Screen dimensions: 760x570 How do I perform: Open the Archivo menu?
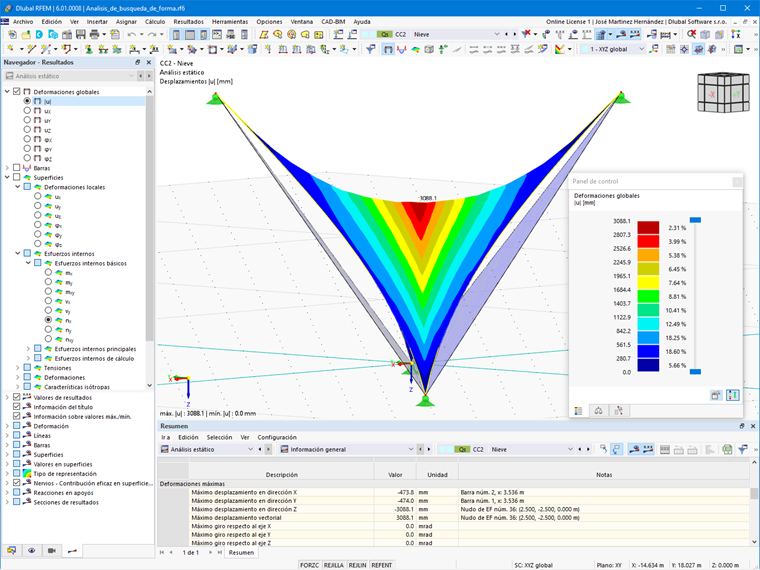pyautogui.click(x=23, y=22)
